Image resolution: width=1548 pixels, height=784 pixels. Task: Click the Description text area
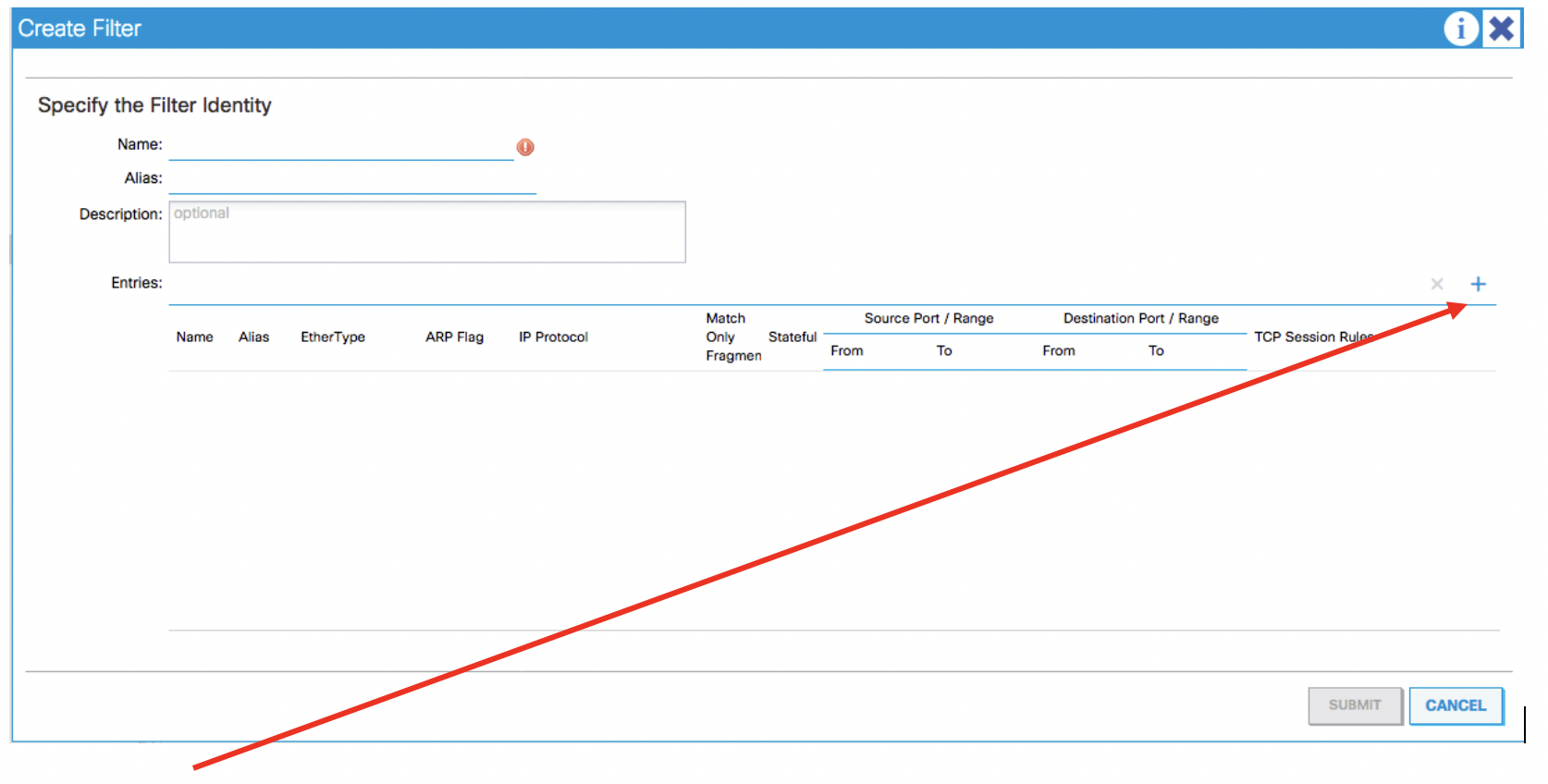pos(426,232)
